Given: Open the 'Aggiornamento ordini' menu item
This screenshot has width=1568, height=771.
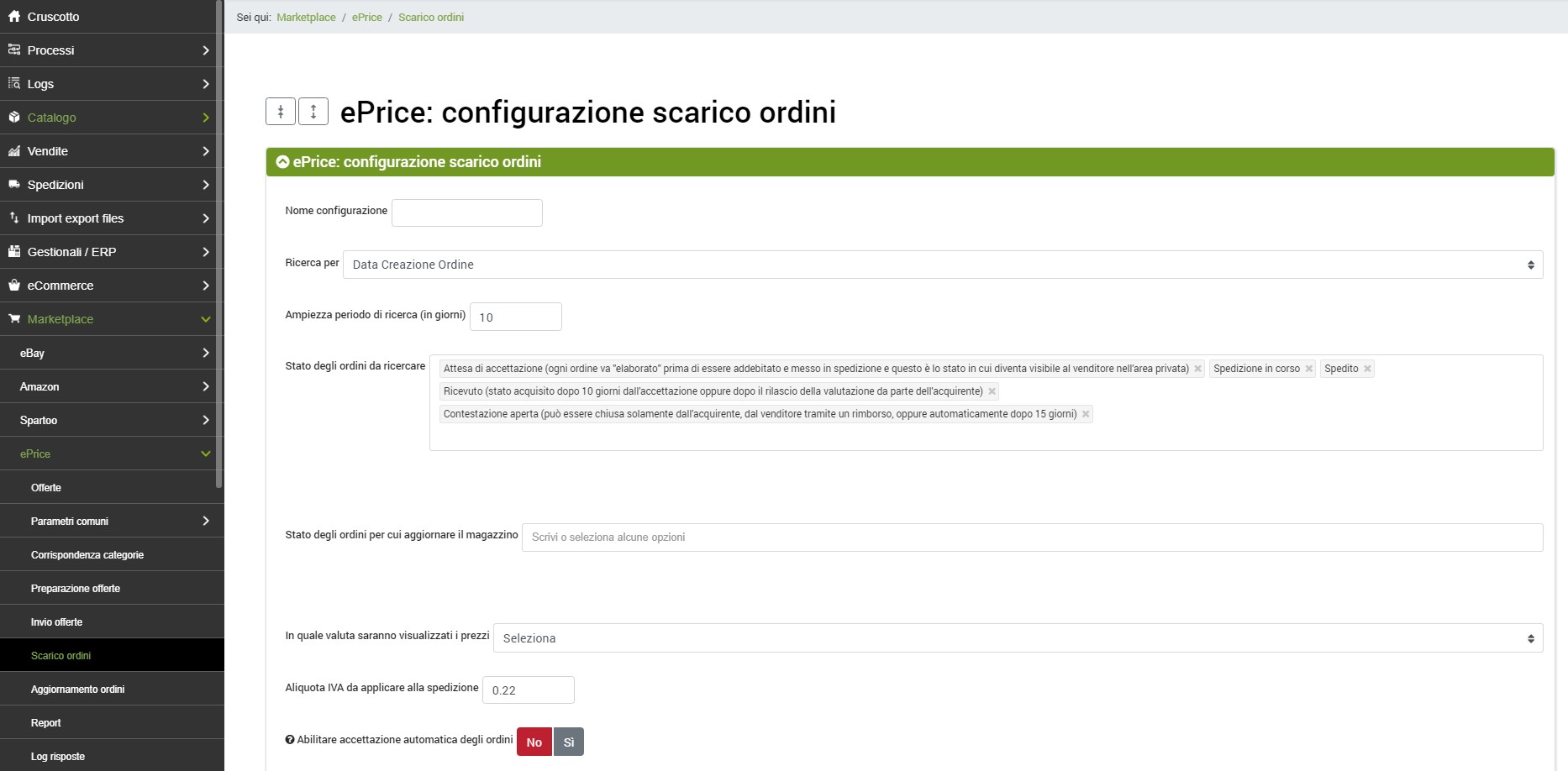Looking at the screenshot, I should [77, 690].
